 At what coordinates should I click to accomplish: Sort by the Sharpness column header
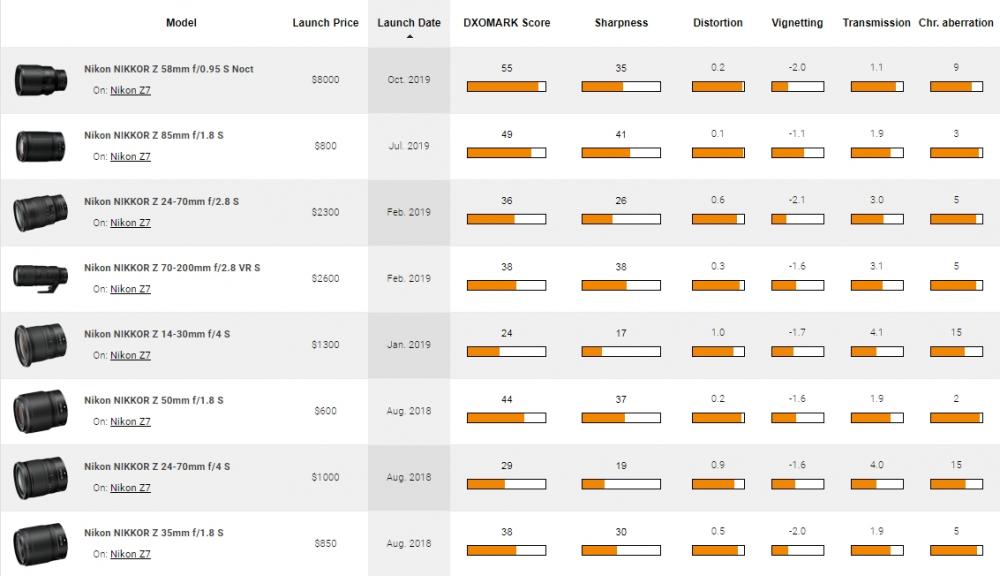(x=621, y=23)
